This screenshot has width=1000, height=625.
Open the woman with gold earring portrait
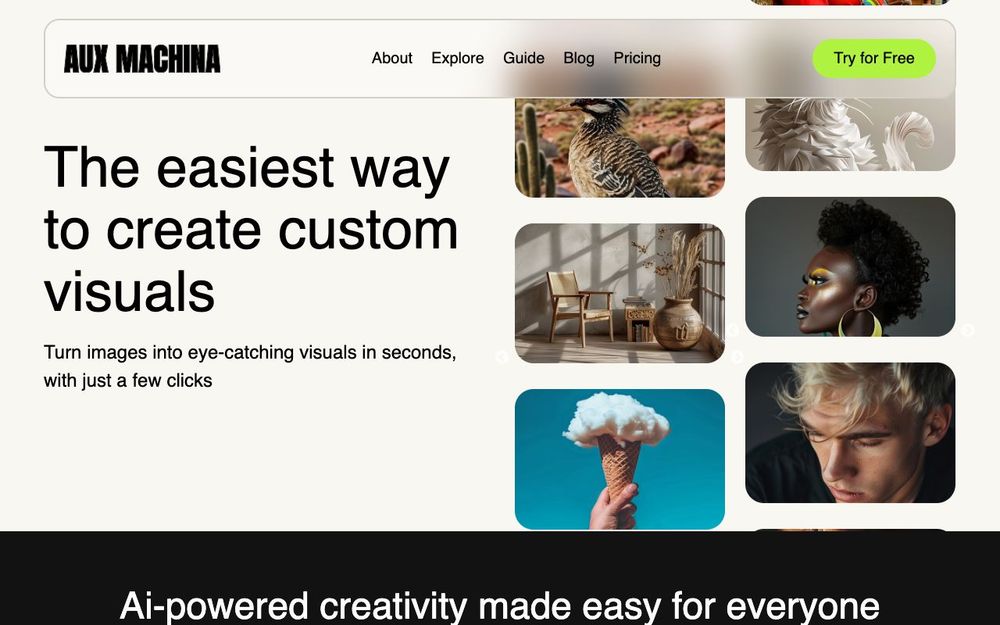click(850, 267)
